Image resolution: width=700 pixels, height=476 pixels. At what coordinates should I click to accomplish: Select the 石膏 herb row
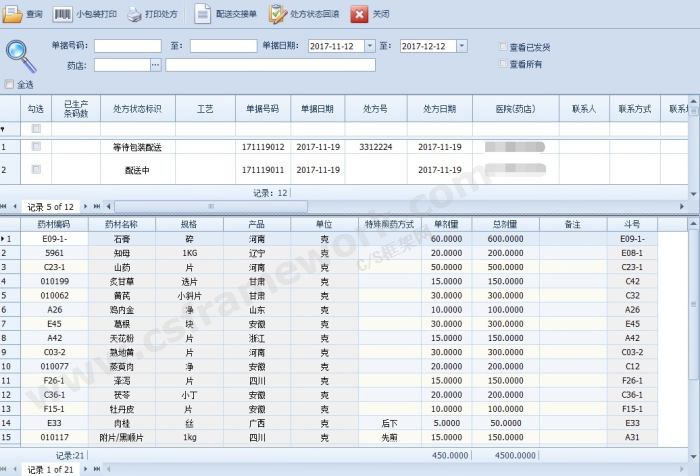tap(122, 239)
